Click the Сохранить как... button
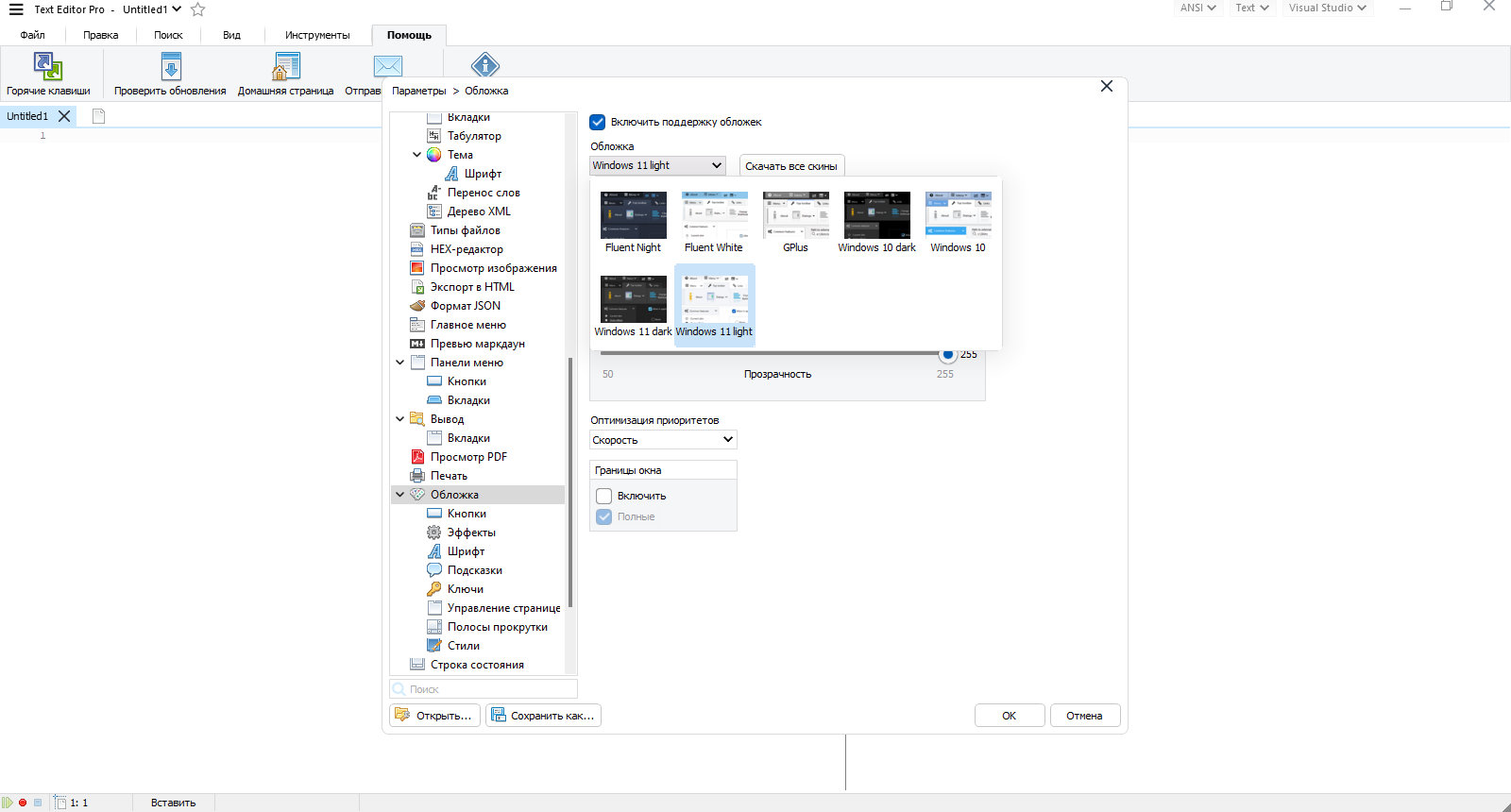The image size is (1511, 812). click(x=543, y=716)
